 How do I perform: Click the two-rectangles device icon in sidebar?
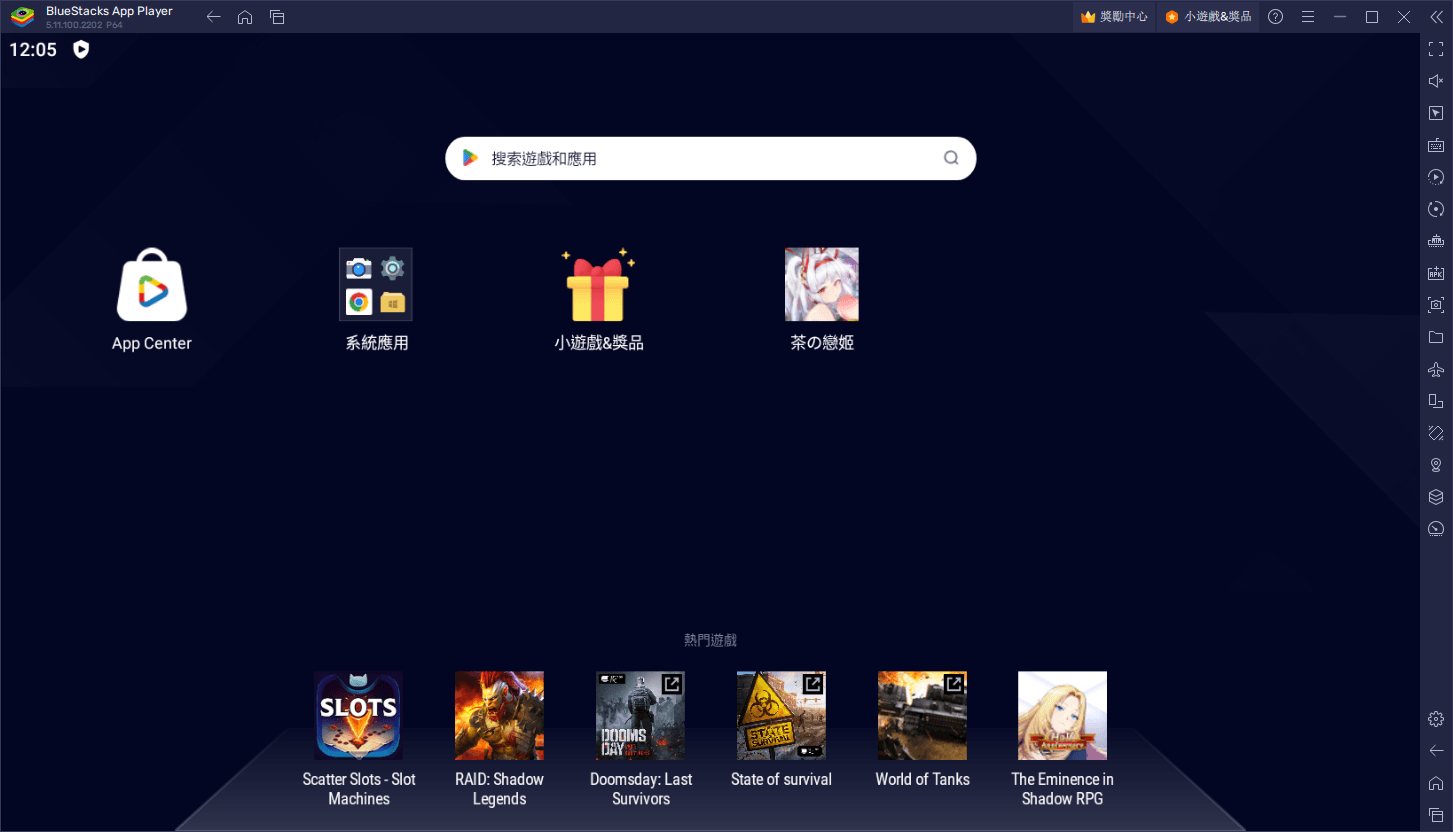(1436, 401)
